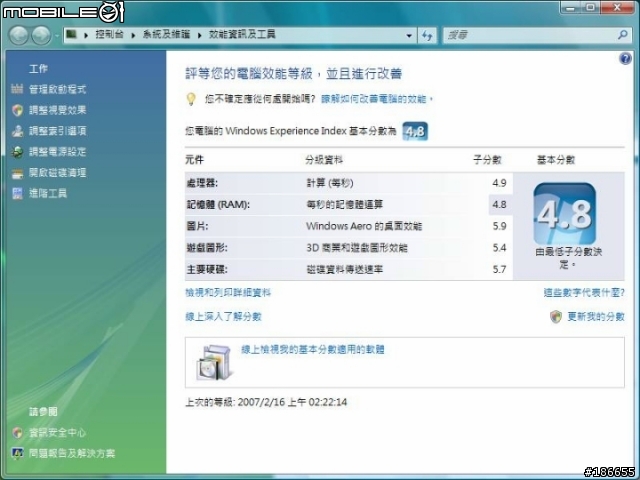Click icon beside 問題報告及解決方案

click(17, 453)
